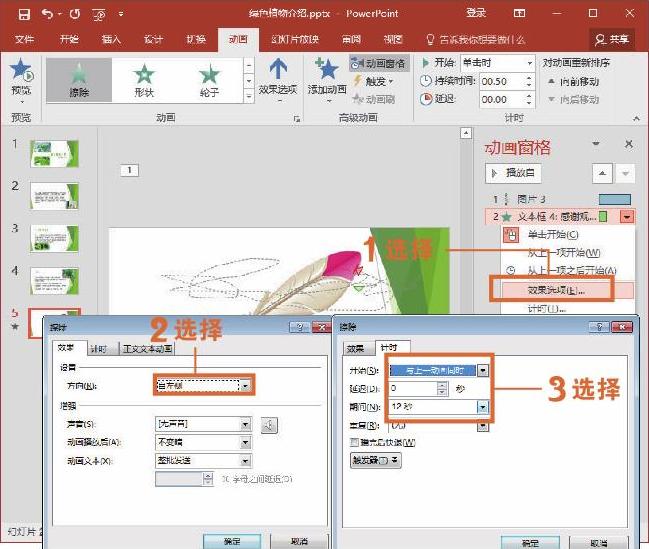Viewport: 649px width, 549px height.
Task: Click the 动画刷 animation painter icon
Action: pyautogui.click(x=374, y=99)
